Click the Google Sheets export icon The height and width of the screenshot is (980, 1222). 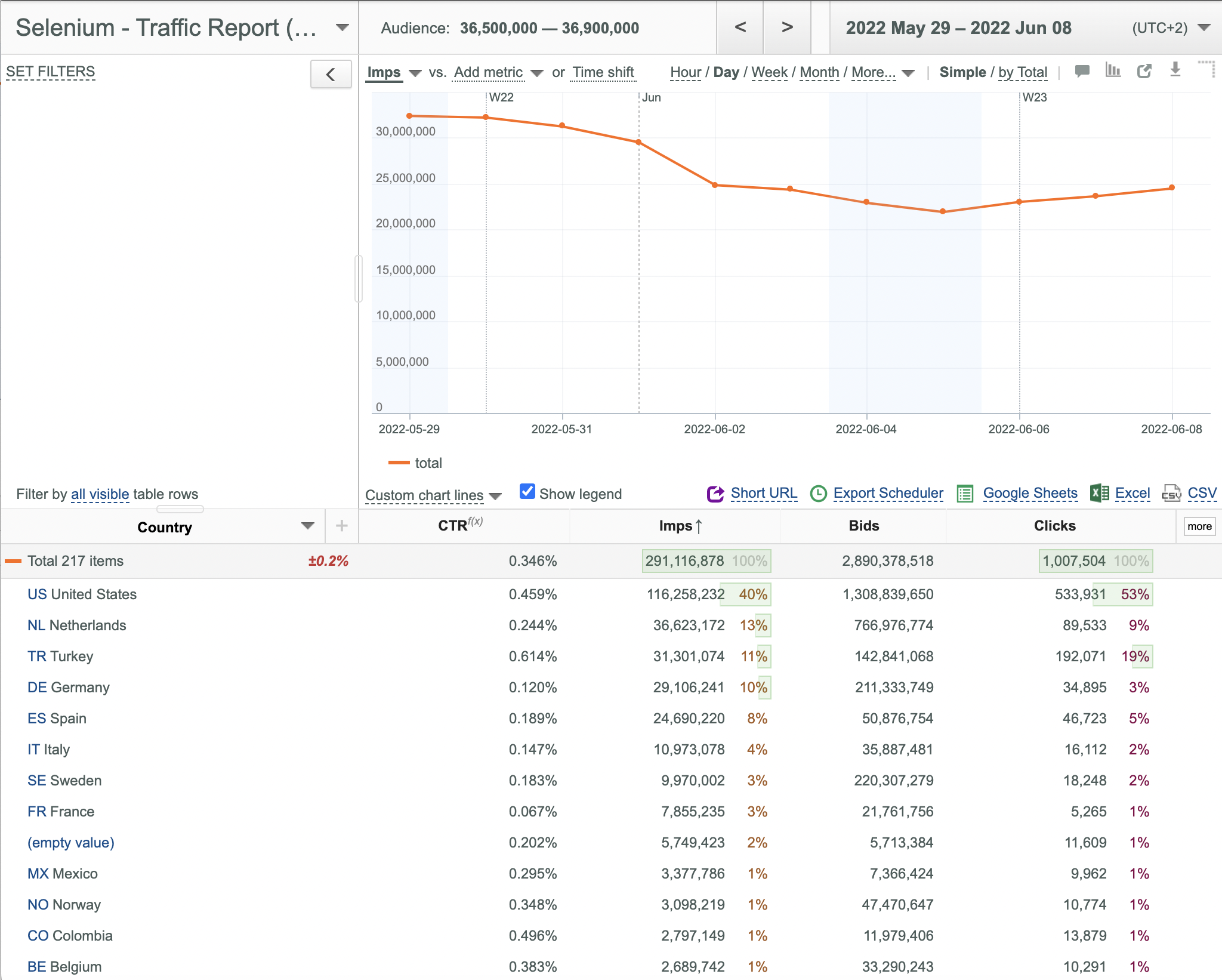pos(965,494)
